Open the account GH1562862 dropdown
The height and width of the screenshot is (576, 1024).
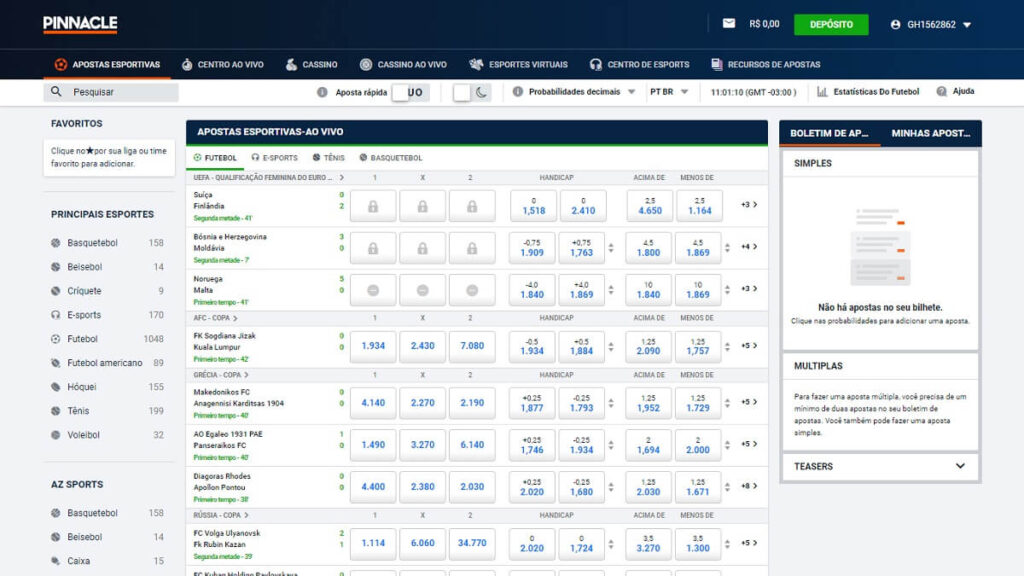point(931,25)
